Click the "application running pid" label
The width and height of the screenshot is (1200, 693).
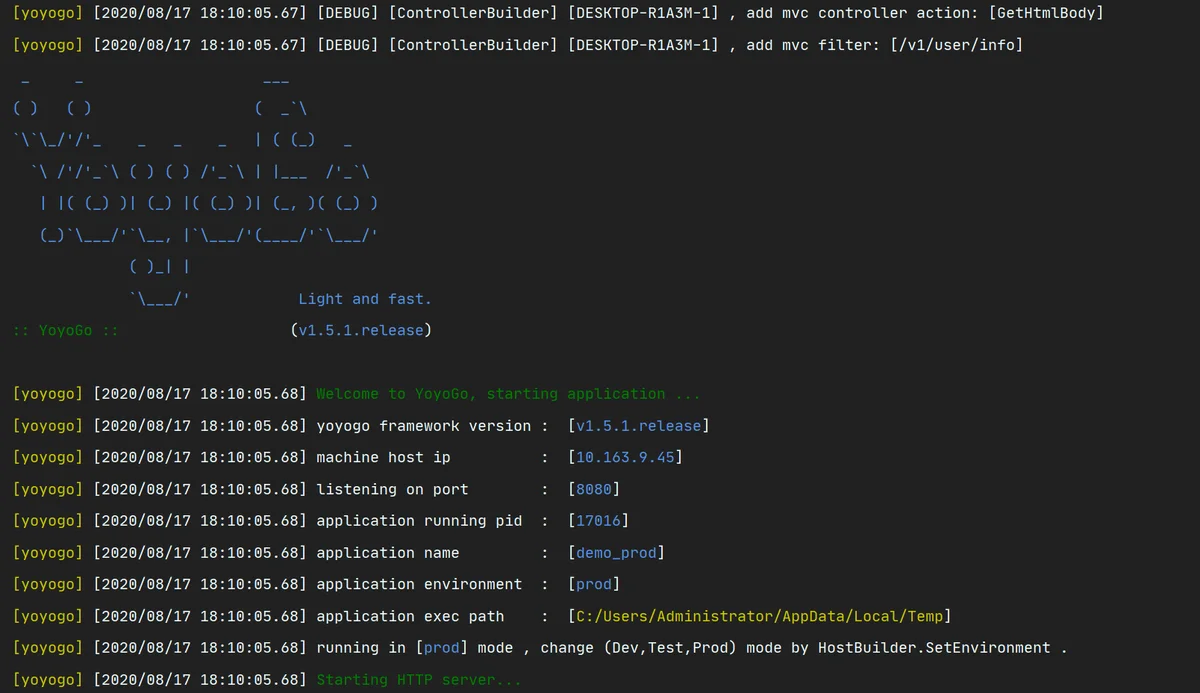pos(419,521)
